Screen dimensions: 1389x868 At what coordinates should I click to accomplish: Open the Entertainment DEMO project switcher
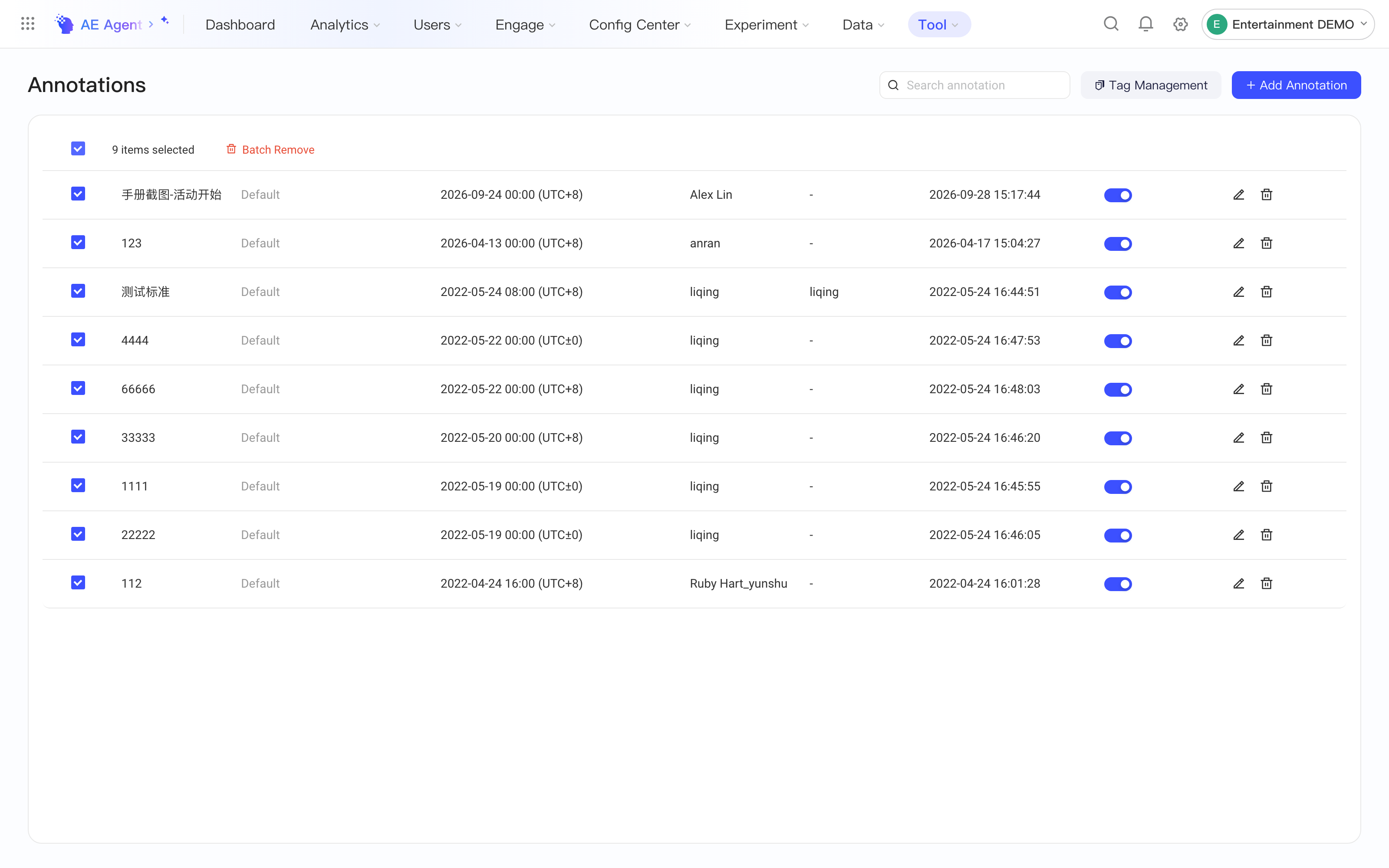[1287, 24]
